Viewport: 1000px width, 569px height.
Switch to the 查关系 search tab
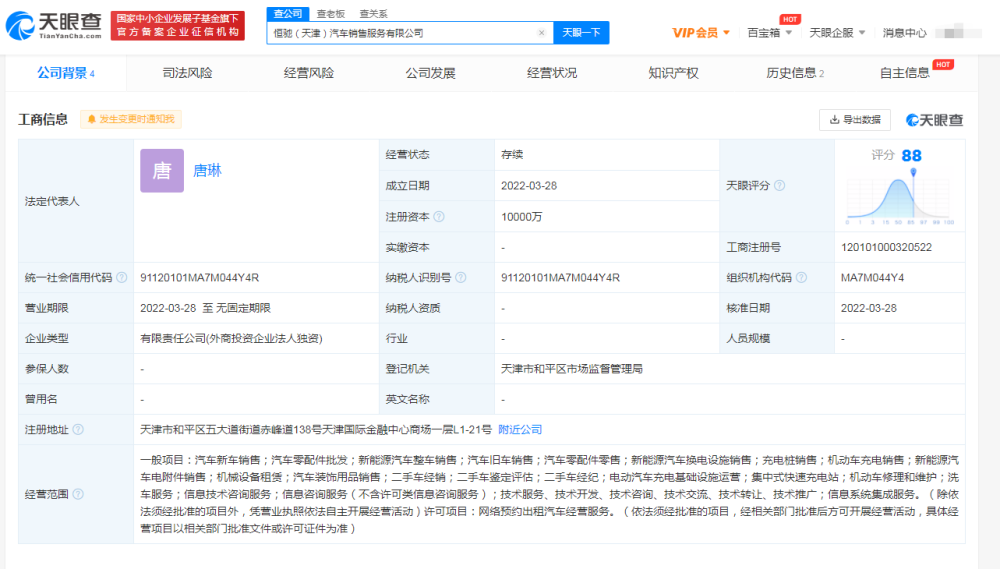coord(373,13)
